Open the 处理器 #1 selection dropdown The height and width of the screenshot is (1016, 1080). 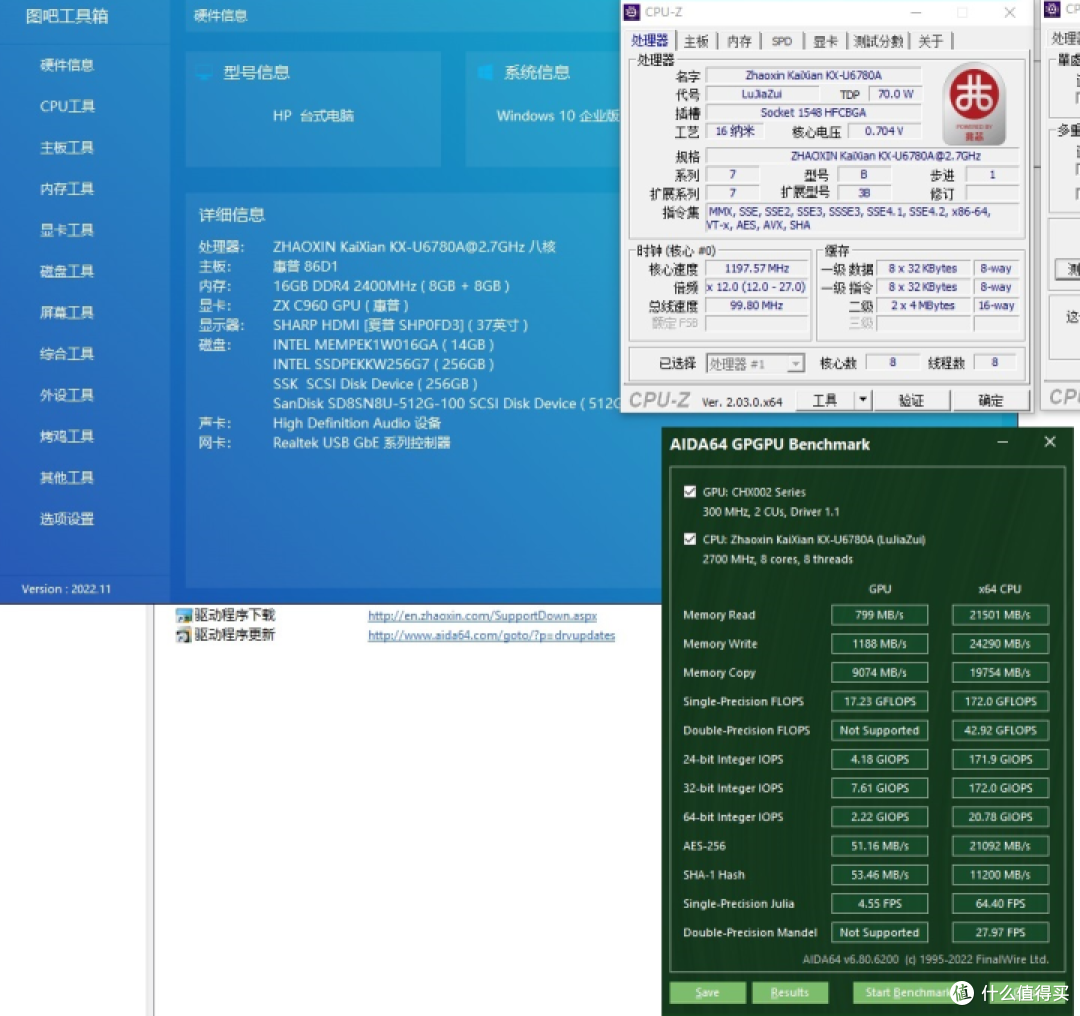pyautogui.click(x=796, y=363)
